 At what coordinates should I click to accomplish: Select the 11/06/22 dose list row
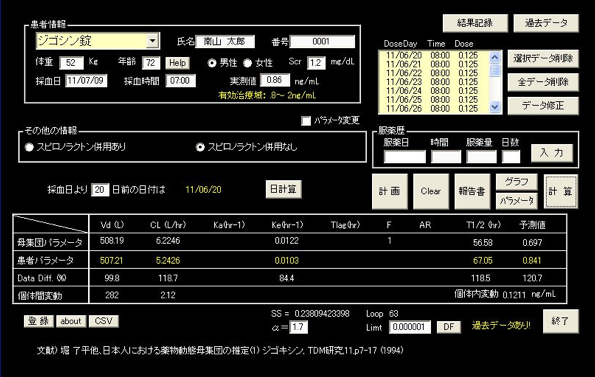click(x=433, y=73)
